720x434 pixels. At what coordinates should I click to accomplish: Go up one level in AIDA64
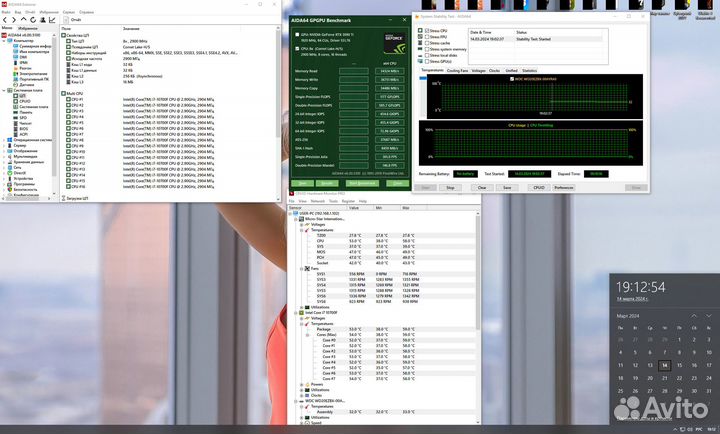pyautogui.click(x=23, y=20)
